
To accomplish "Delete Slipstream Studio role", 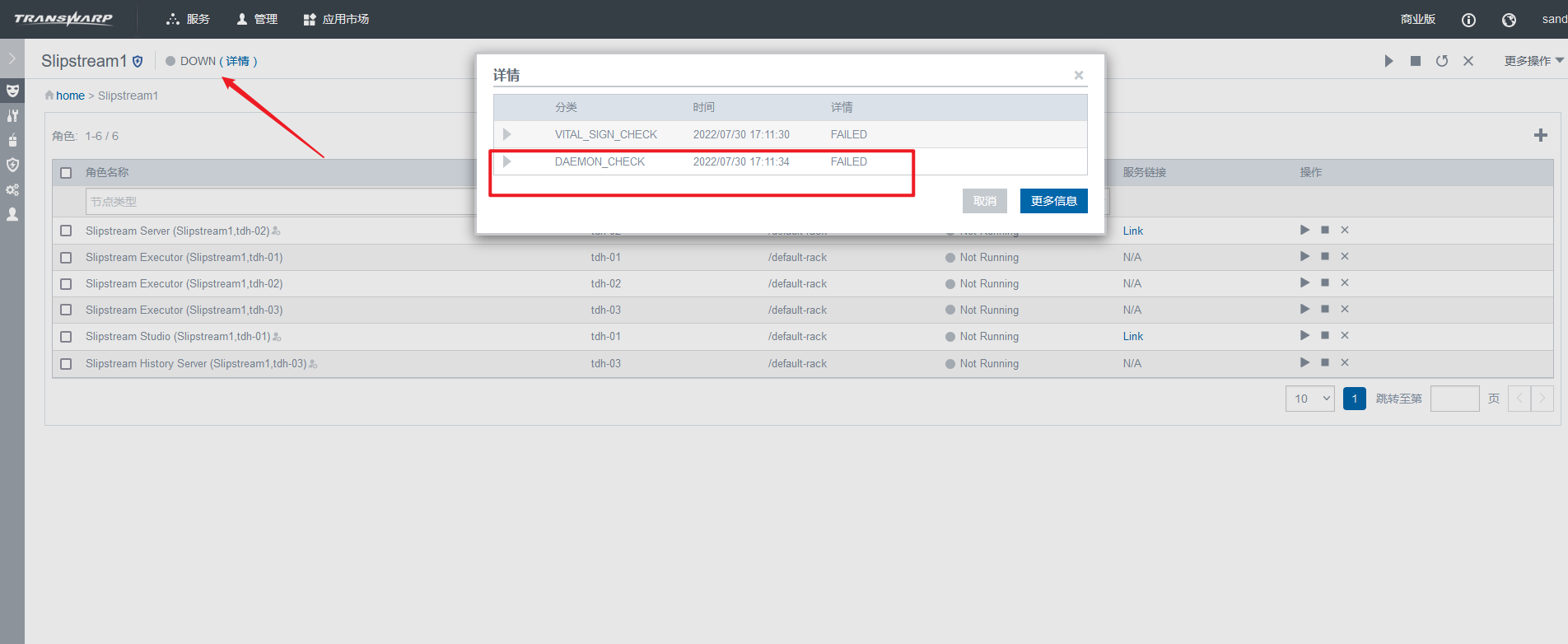I will (x=1345, y=335).
